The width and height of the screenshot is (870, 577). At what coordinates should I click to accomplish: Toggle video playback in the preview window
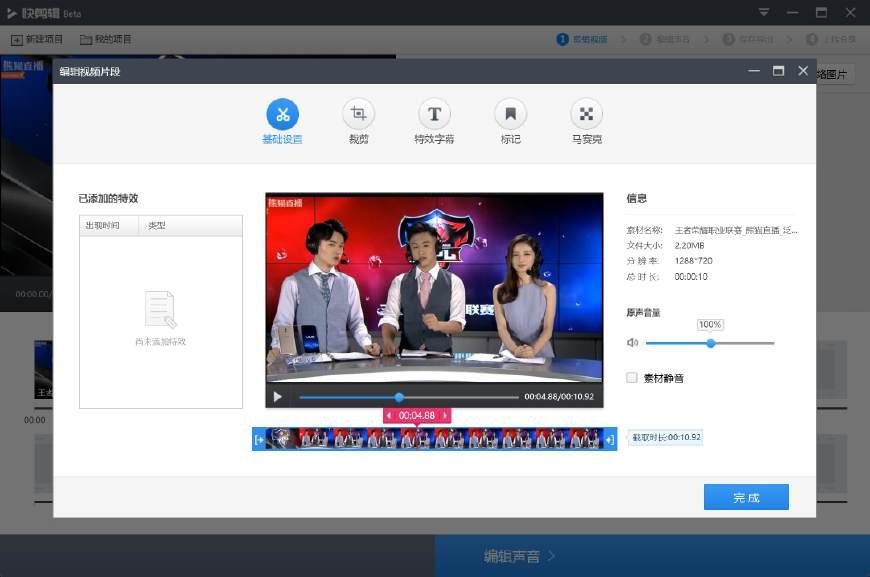coord(277,396)
